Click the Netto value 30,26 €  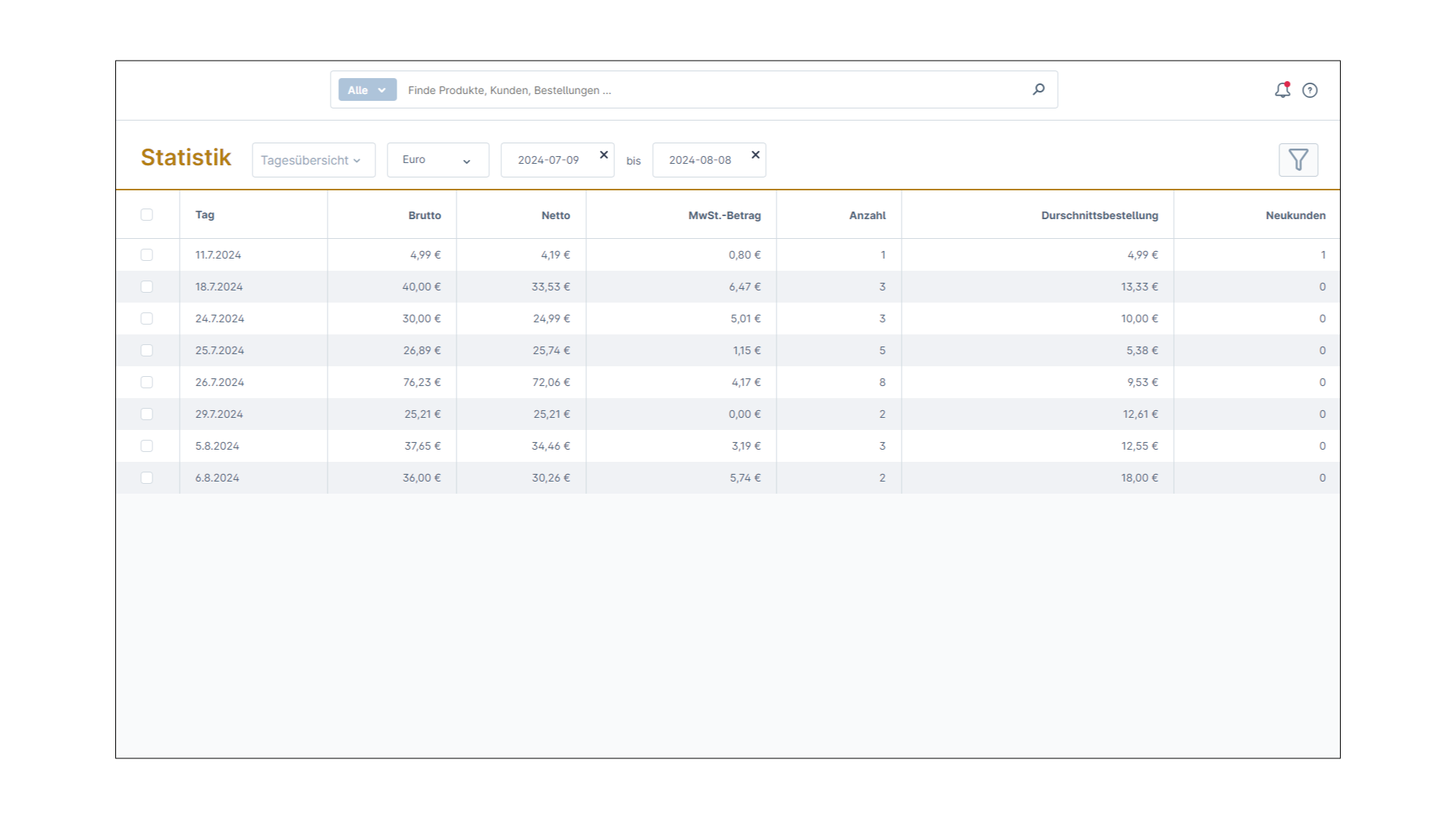point(551,478)
